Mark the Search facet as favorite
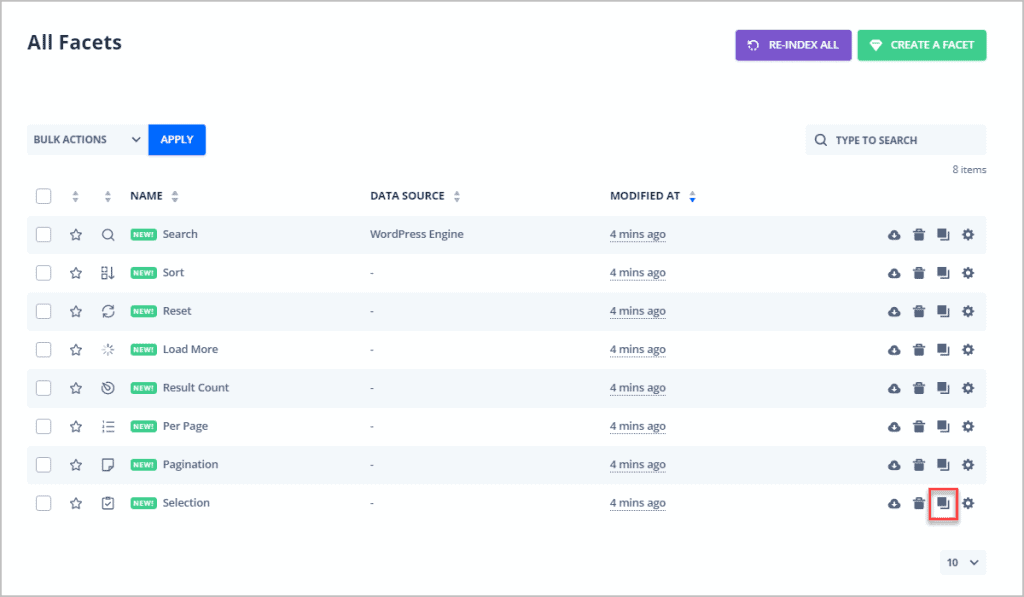 (x=76, y=235)
